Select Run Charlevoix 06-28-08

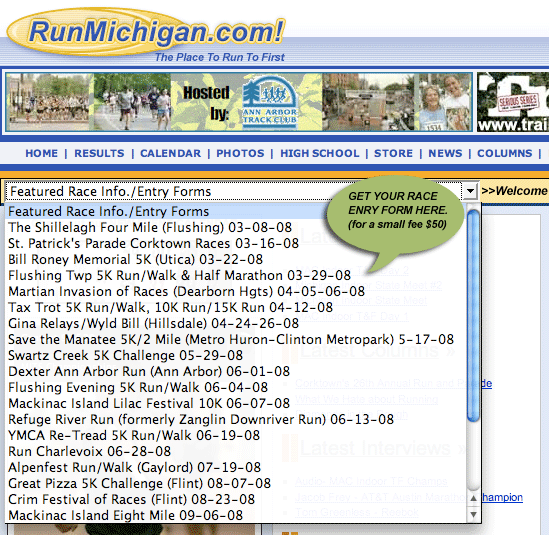[235, 451]
